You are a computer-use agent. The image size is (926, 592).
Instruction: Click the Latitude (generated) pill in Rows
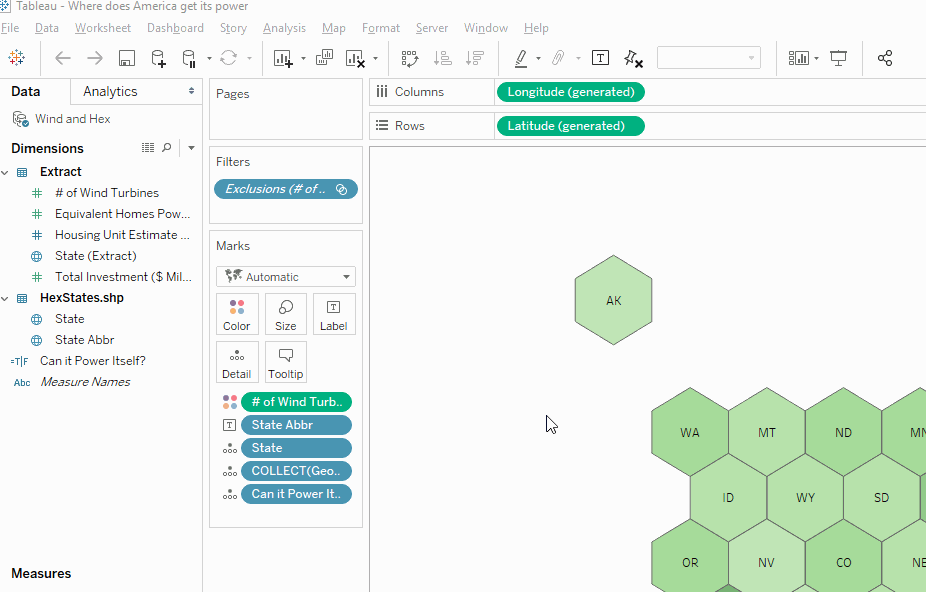coord(570,126)
